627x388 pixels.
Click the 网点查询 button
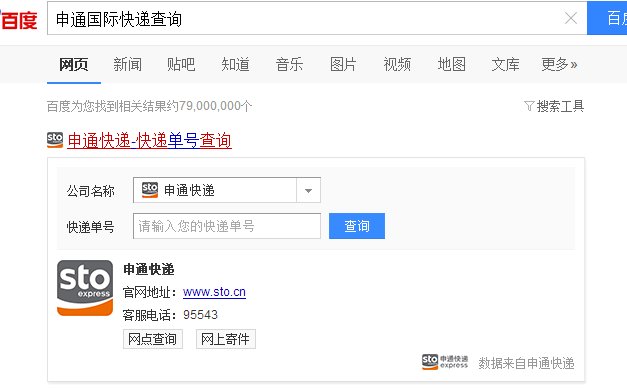[x=153, y=339]
